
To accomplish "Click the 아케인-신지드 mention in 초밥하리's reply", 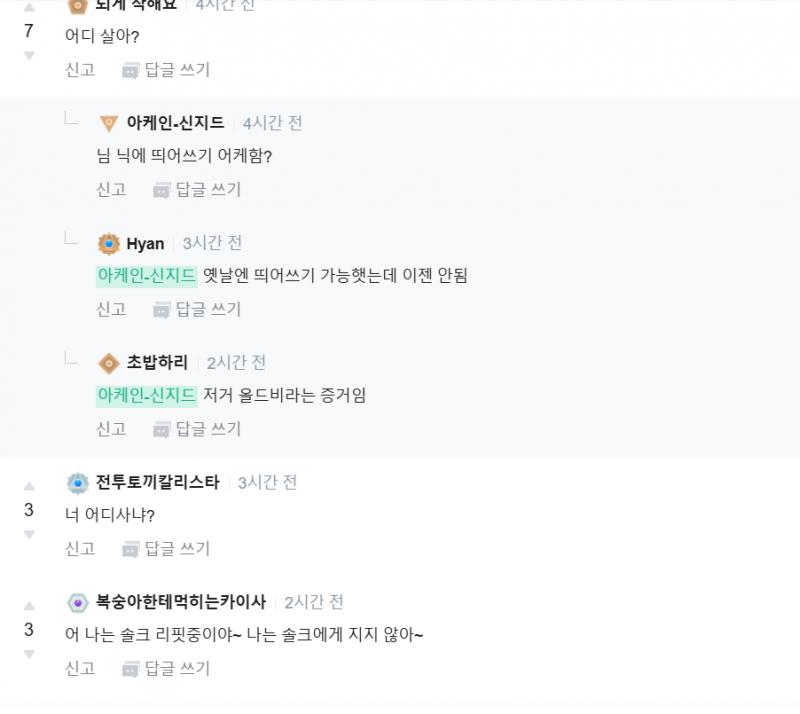I will 146,395.
